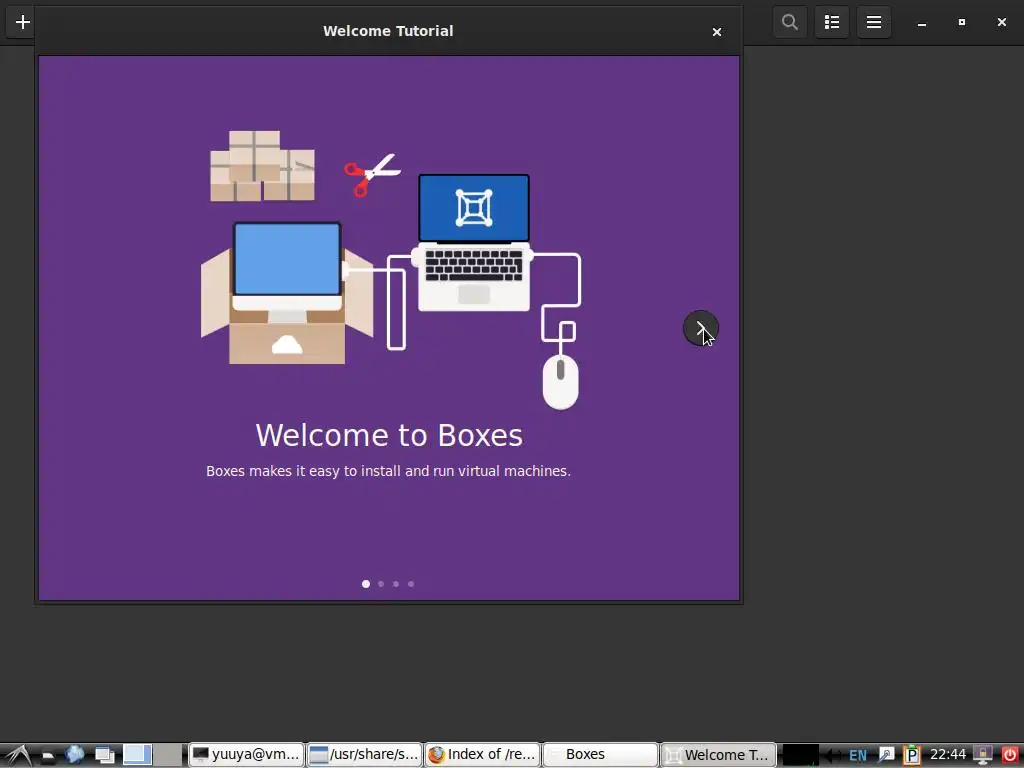Click the 22:44 clock
1024x768 pixels.
pos(948,754)
